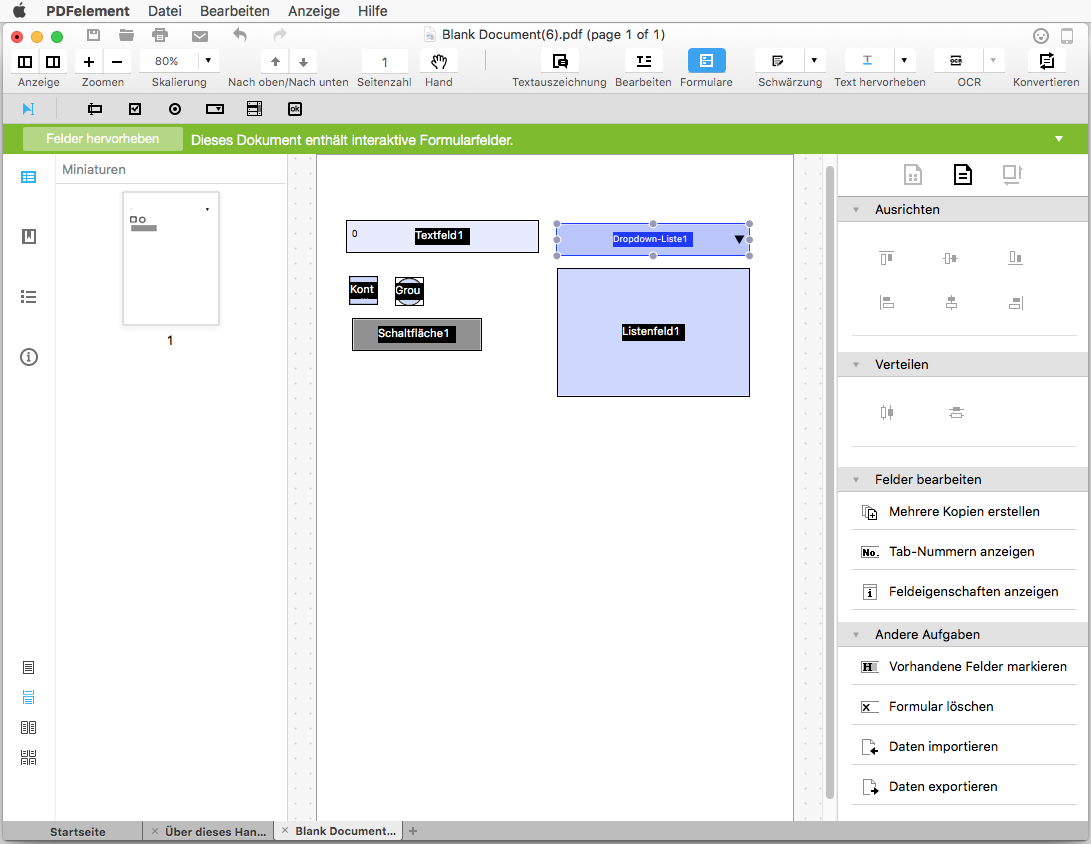
Task: Click the Formulare toolbar button
Action: [706, 61]
